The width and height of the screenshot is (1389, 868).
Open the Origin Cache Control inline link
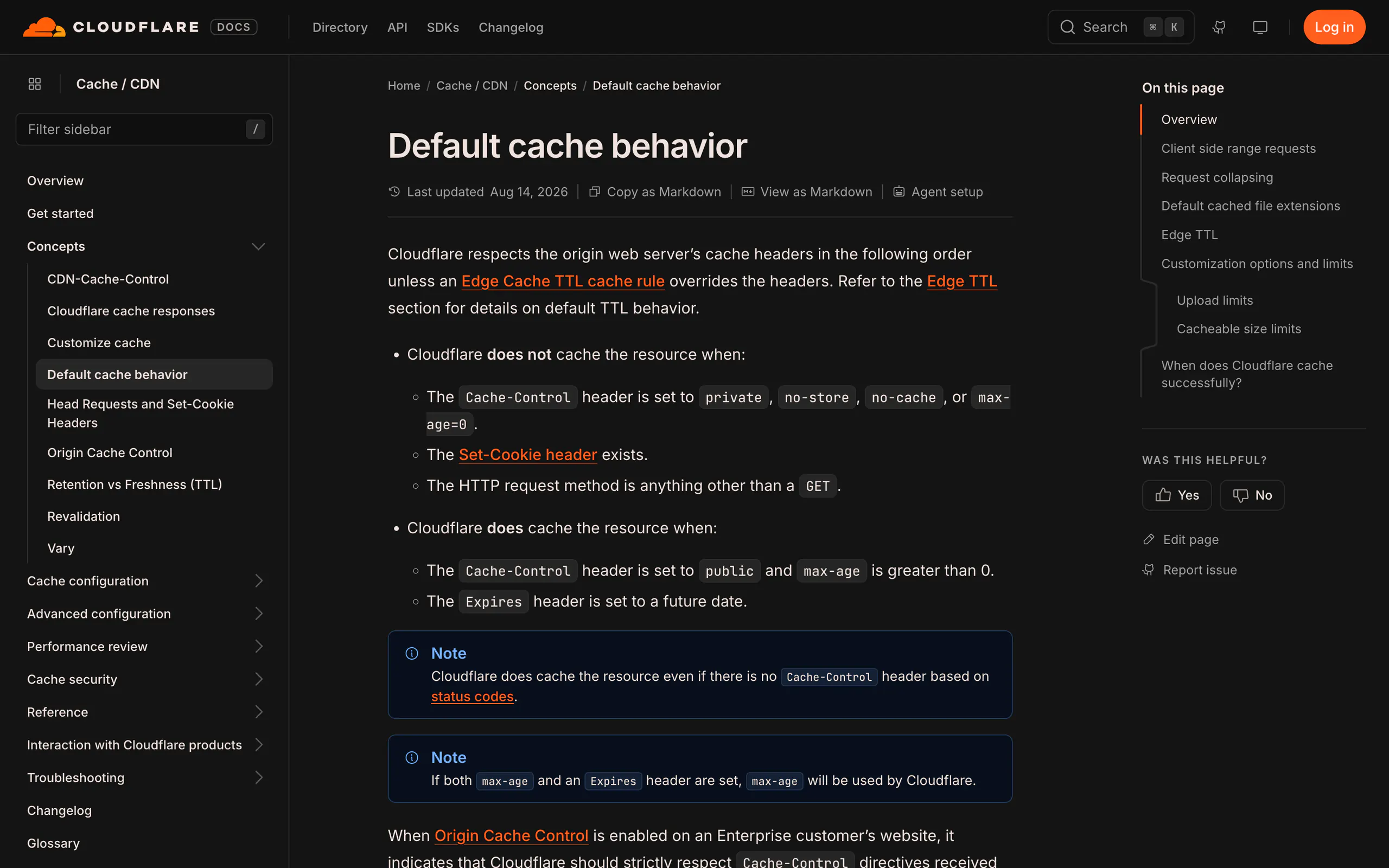click(x=511, y=835)
